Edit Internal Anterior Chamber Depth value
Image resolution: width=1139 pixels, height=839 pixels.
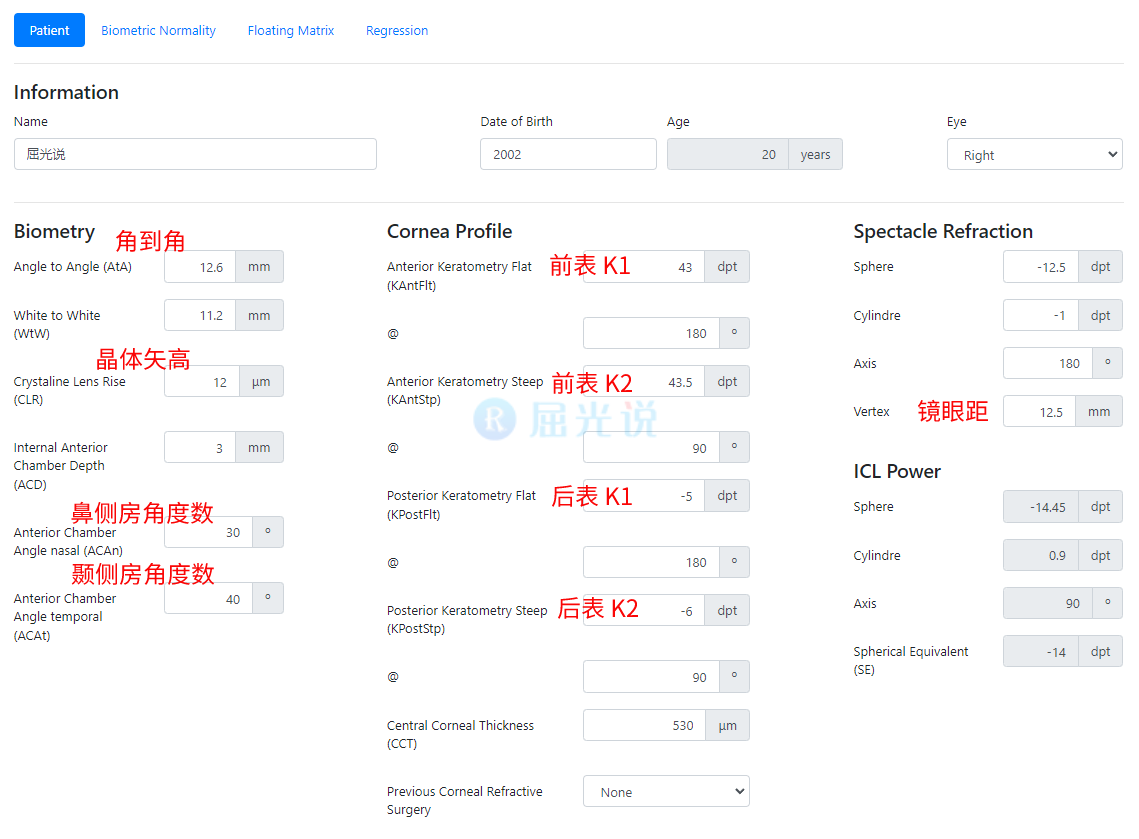200,448
